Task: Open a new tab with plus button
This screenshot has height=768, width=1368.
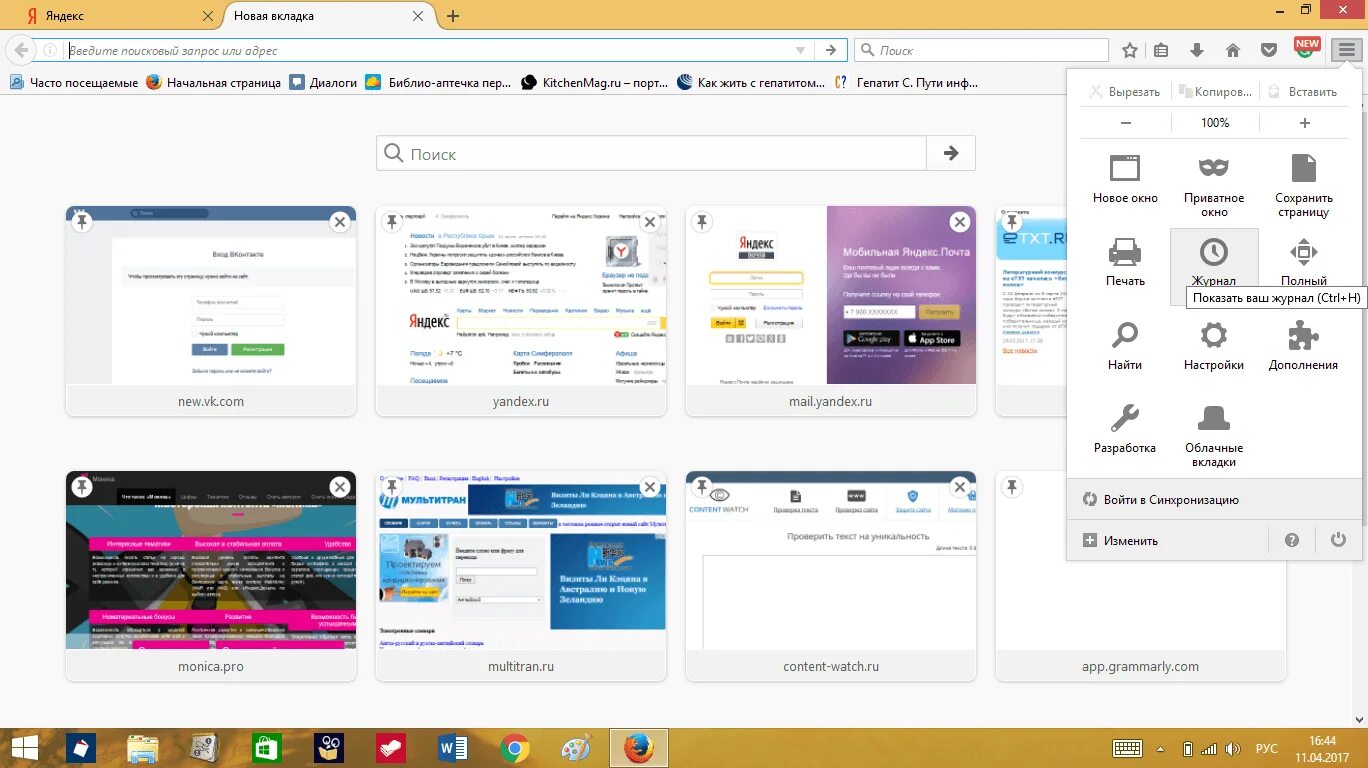Action: tap(453, 16)
